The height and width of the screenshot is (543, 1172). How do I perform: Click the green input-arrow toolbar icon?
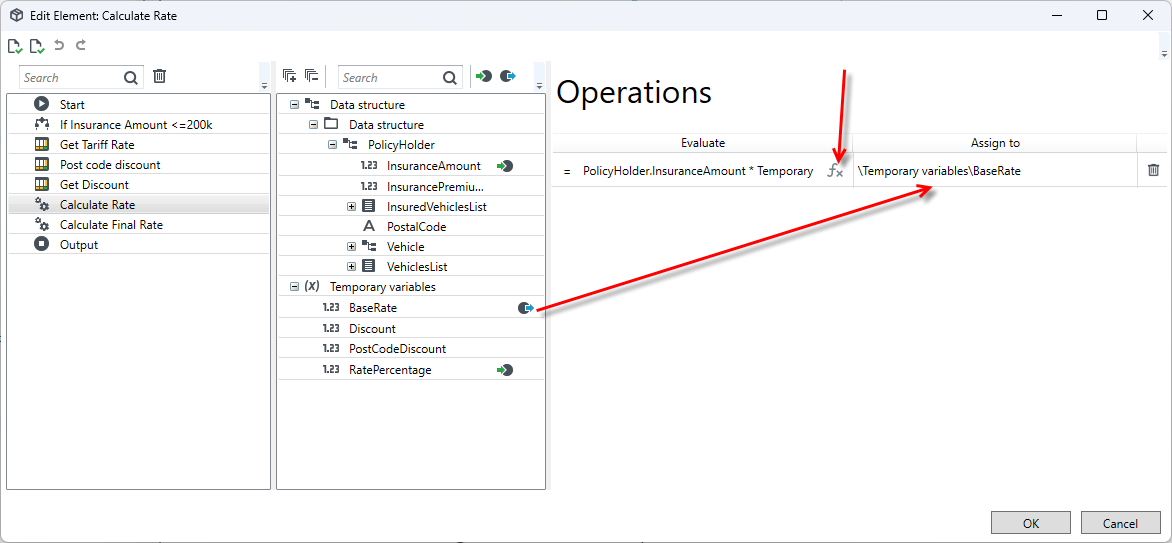[x=484, y=76]
